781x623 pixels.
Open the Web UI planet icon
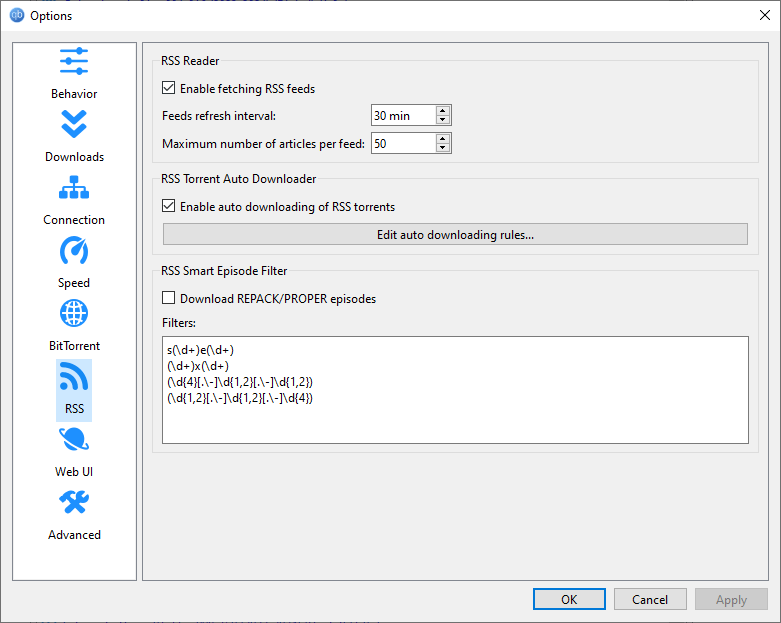tap(74, 440)
